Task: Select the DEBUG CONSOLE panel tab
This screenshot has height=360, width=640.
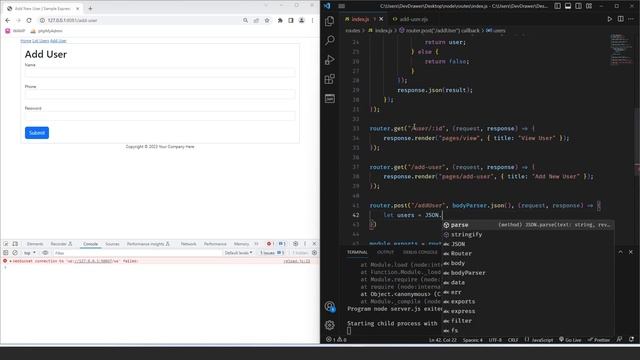Action: pyautogui.click(x=420, y=252)
